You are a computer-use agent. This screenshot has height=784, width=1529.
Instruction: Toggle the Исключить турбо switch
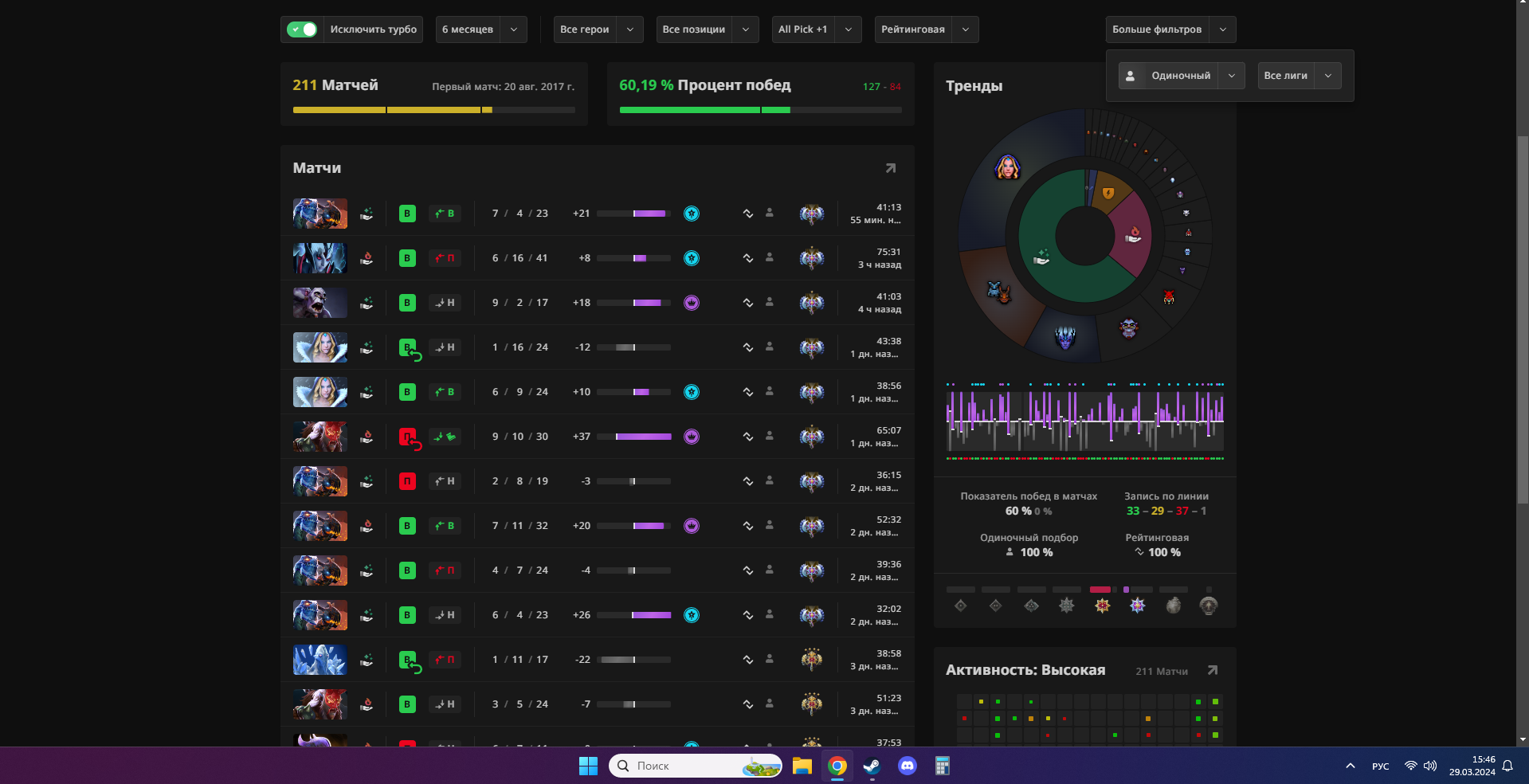click(x=302, y=29)
